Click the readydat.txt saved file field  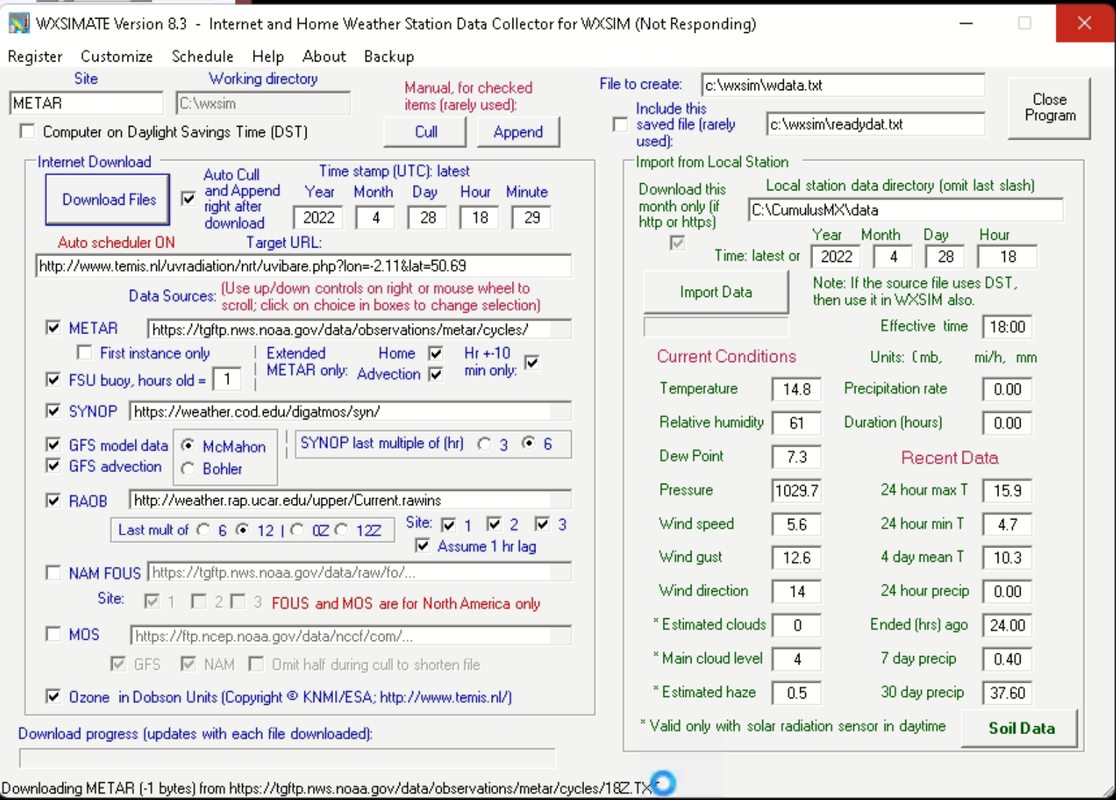pos(875,124)
